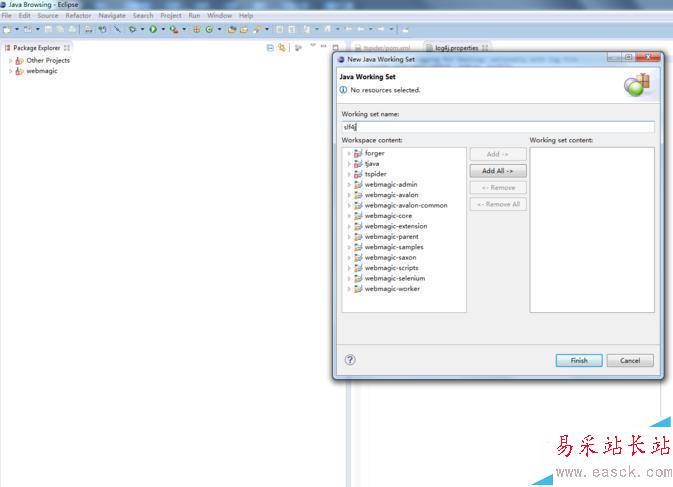Select Other Projects in Package Explorer
Viewport: 673px width, 487px height.
48,60
